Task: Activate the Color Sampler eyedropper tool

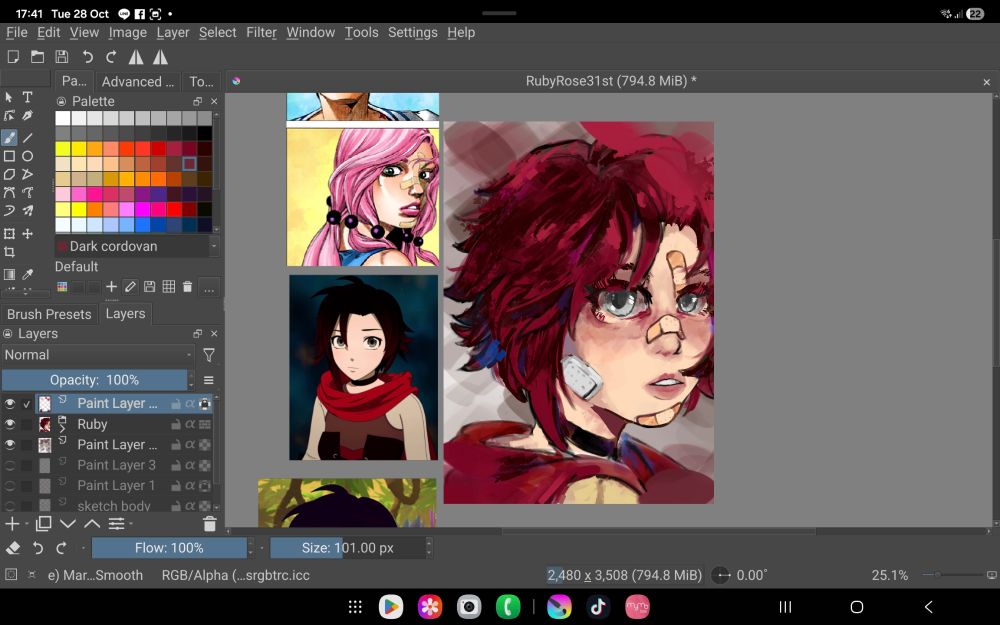Action: (28, 274)
